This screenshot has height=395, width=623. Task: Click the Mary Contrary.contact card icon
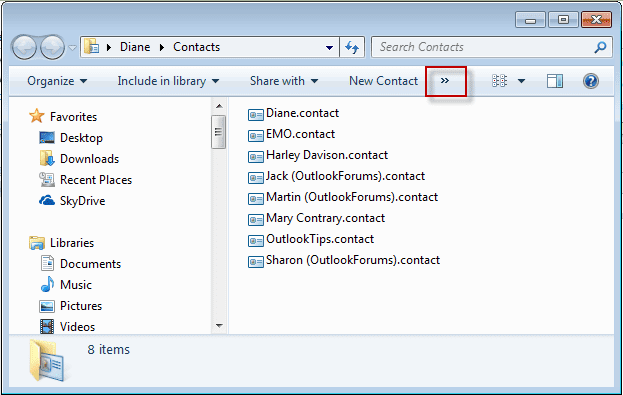coord(255,220)
